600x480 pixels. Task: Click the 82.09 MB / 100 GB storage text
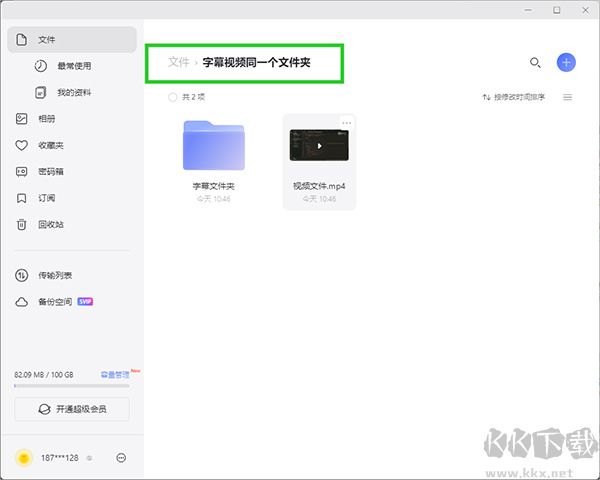(44, 375)
